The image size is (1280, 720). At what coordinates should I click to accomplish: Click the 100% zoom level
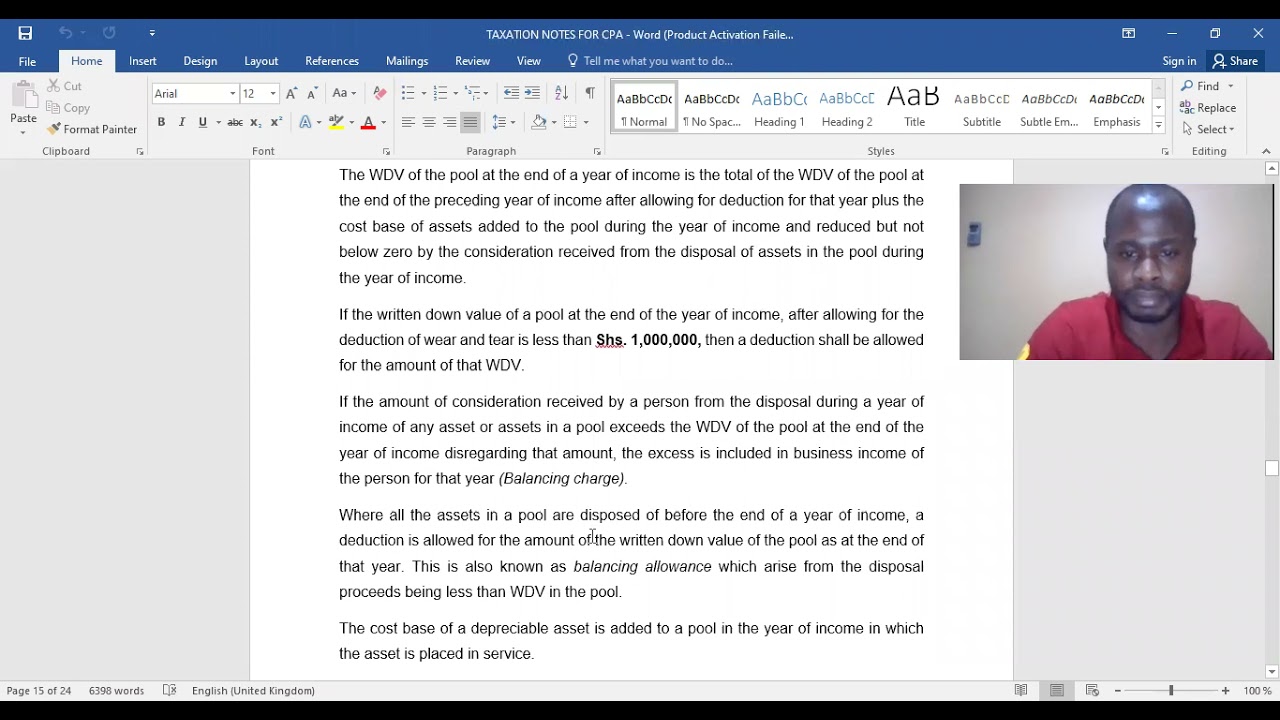click(1257, 690)
